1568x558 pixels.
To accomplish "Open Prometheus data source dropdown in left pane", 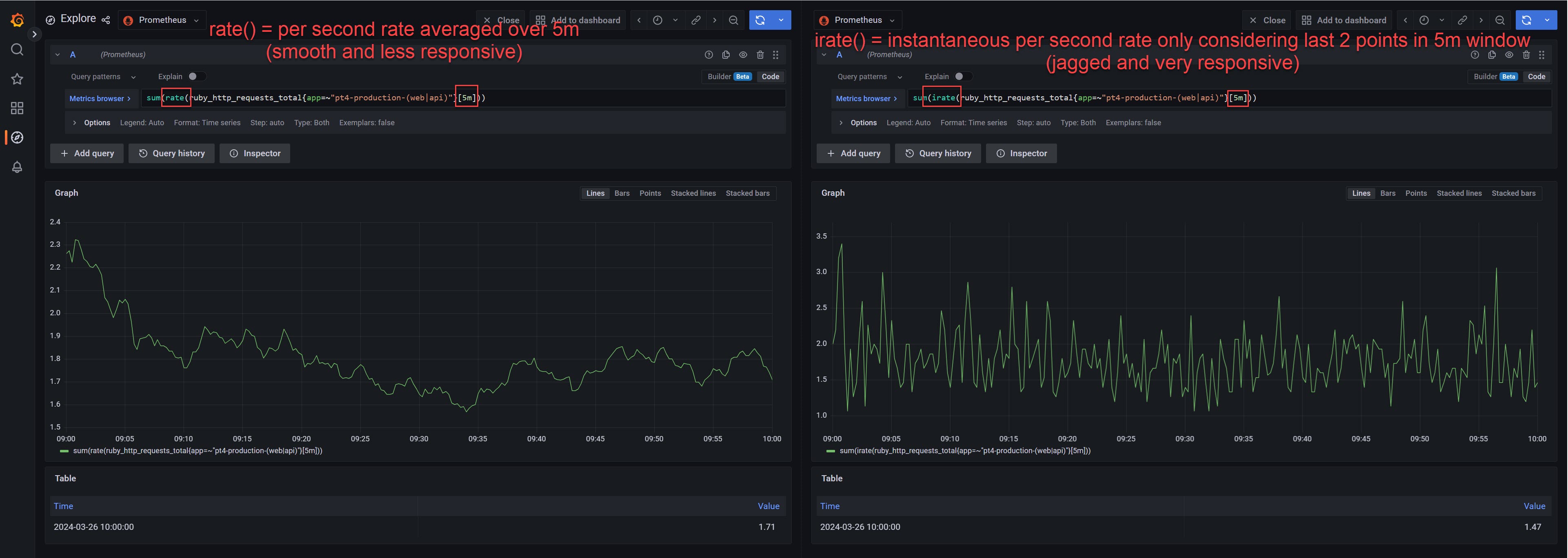I will pos(162,20).
